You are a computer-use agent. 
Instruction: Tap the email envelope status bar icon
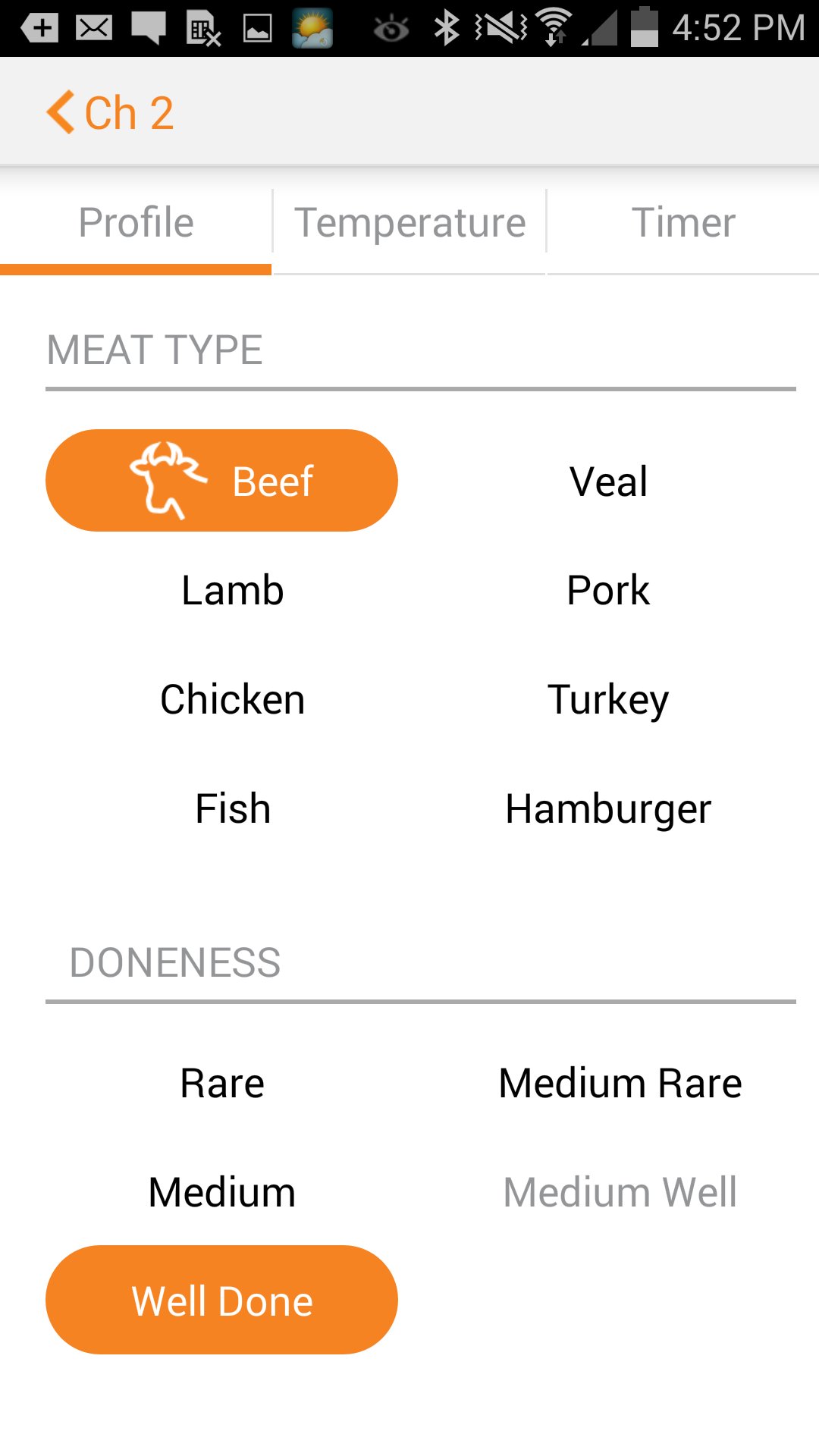click(x=94, y=29)
